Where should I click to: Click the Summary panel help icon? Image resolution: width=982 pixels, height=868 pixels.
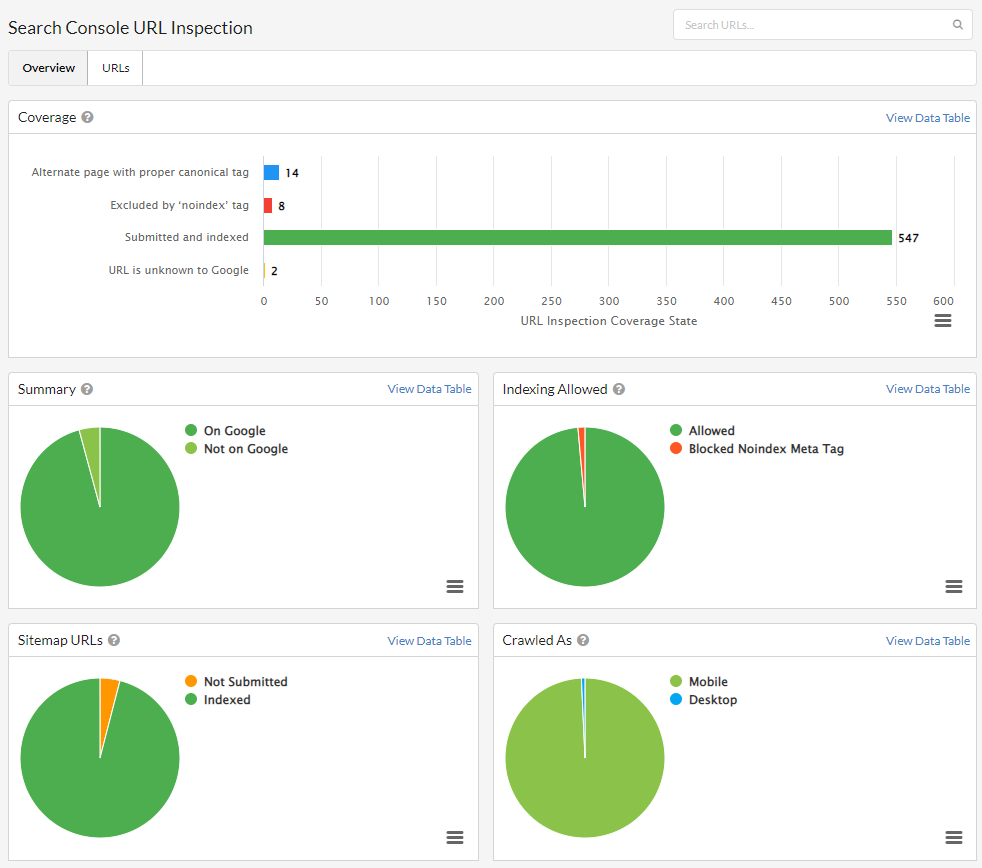[x=85, y=389]
